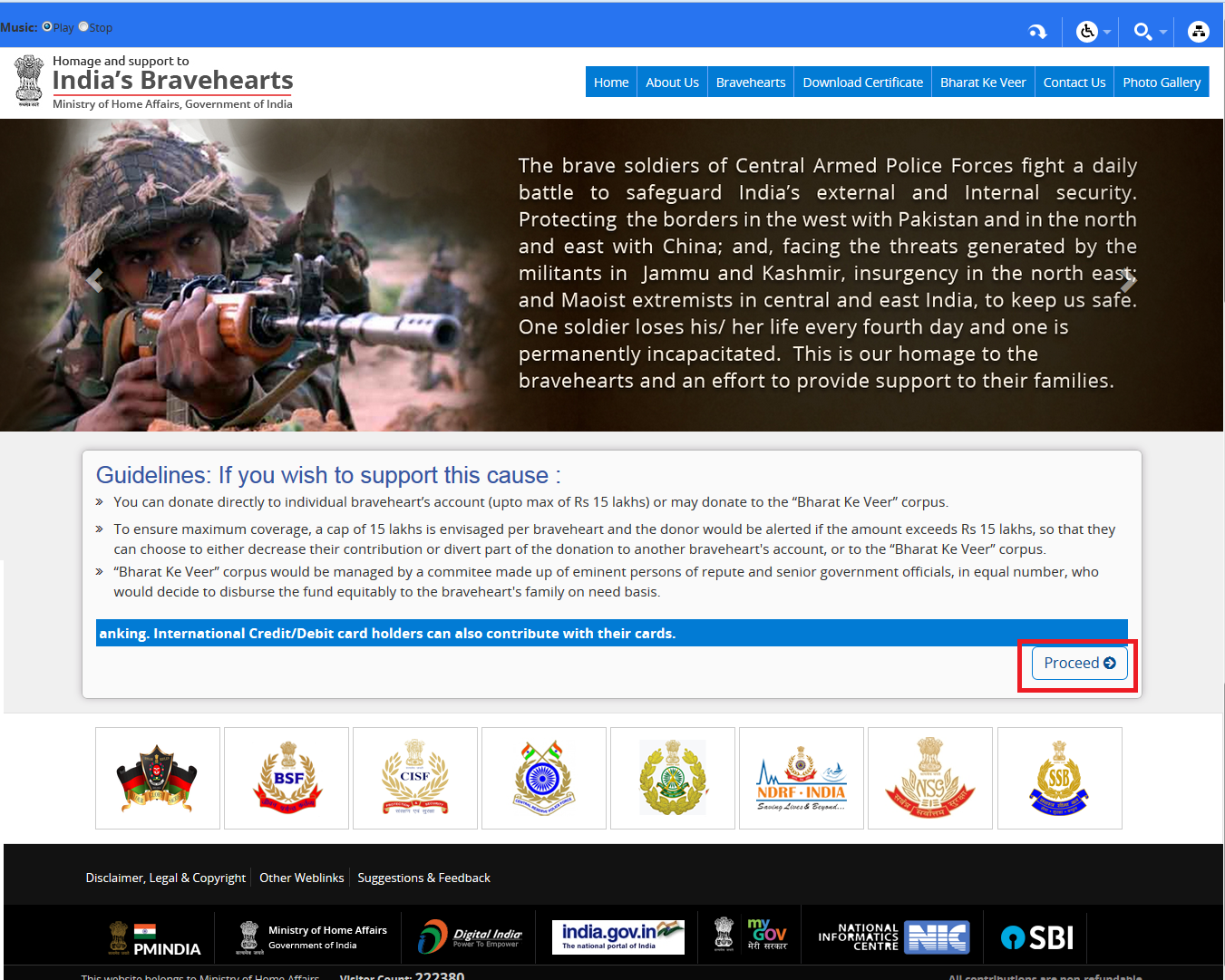Click the india.gov.in portal banner
Viewport: 1225px width, 980px height.
pyautogui.click(x=617, y=936)
